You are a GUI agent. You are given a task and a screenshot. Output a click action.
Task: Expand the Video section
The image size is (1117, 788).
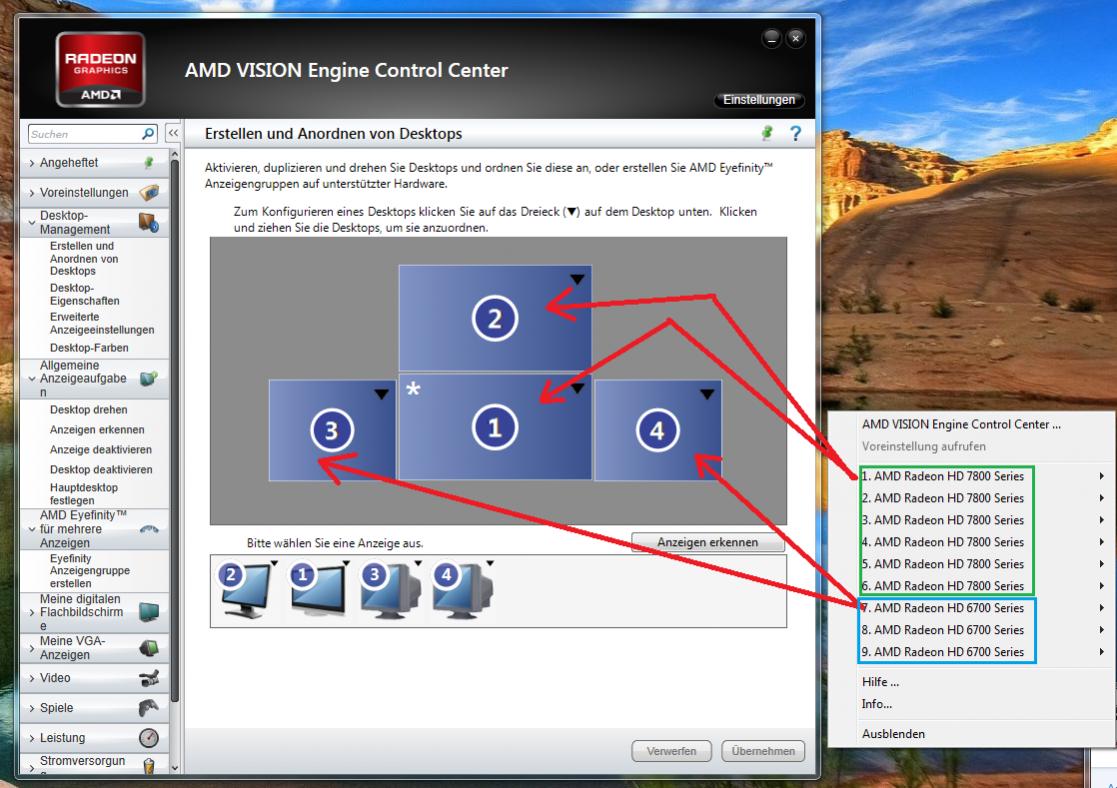[x=31, y=678]
